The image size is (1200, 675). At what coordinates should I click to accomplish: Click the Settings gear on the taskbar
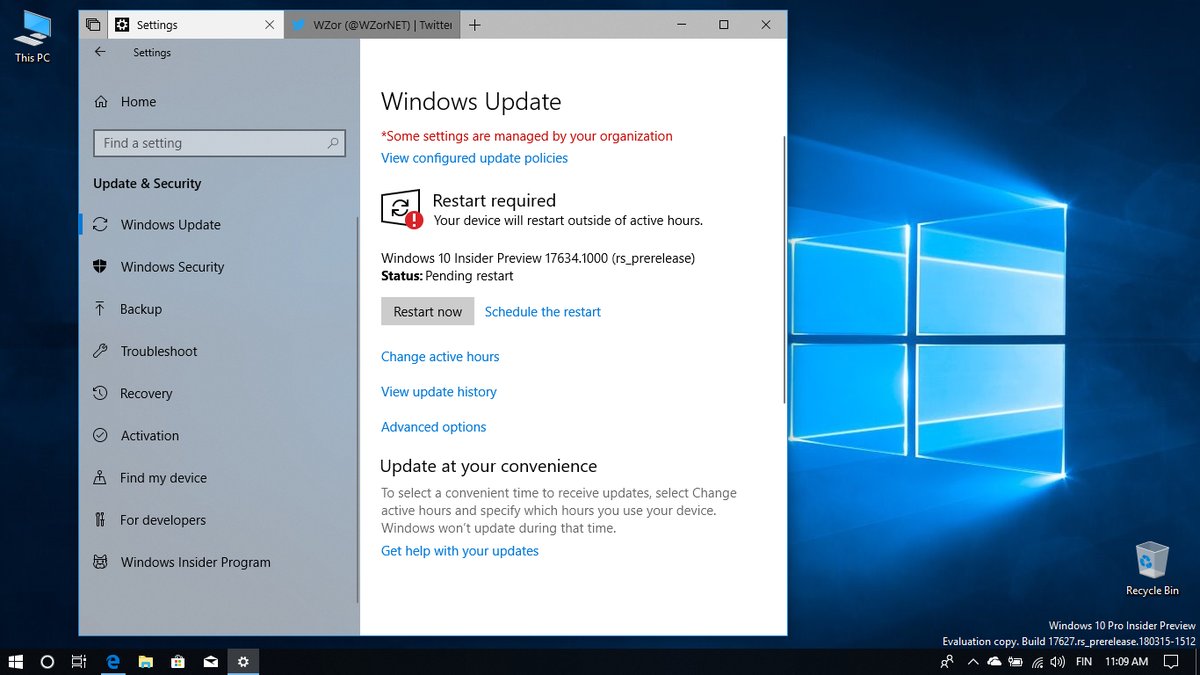pos(243,662)
